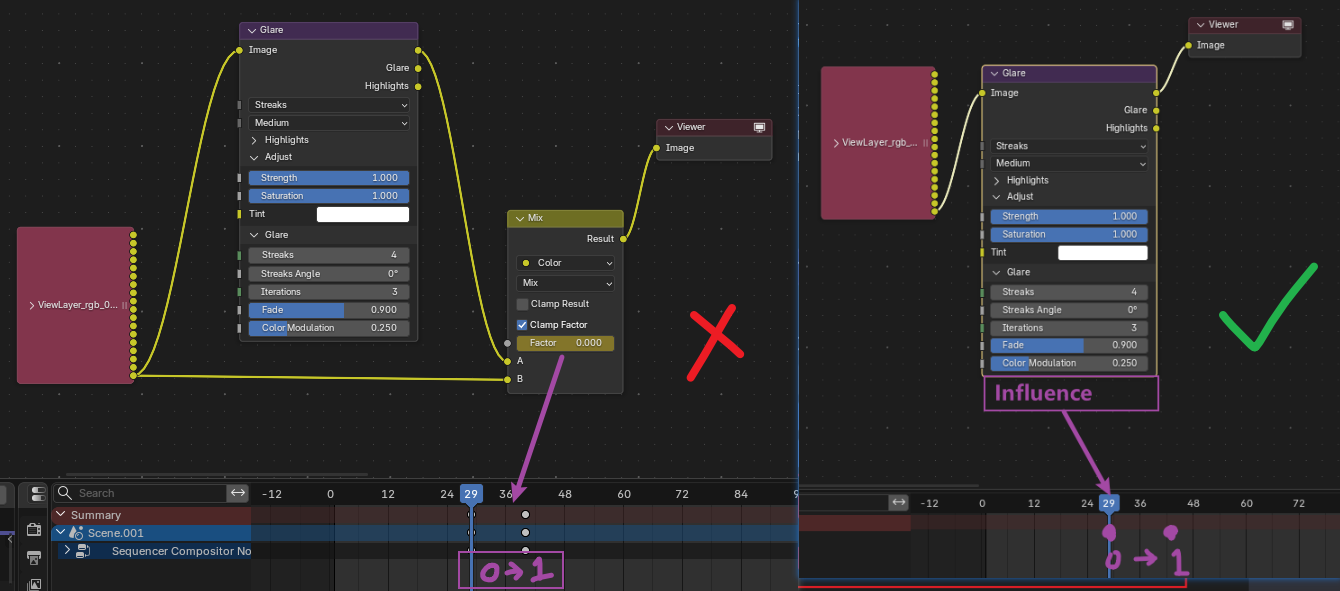Click the output printer icon in left sidebar
Viewport: 1340px width, 591px height.
click(34, 557)
